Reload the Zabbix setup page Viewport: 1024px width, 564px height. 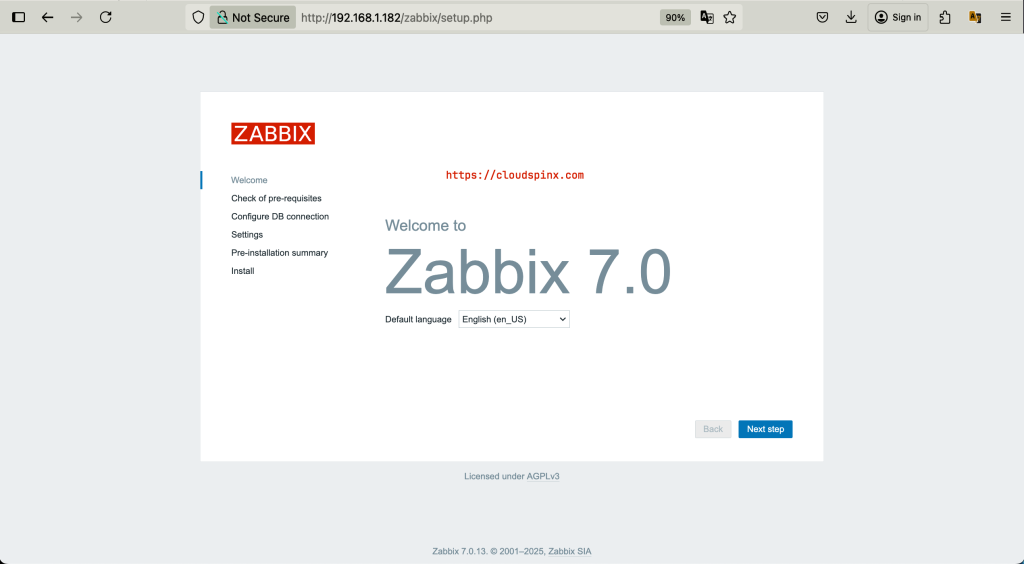pyautogui.click(x=105, y=18)
